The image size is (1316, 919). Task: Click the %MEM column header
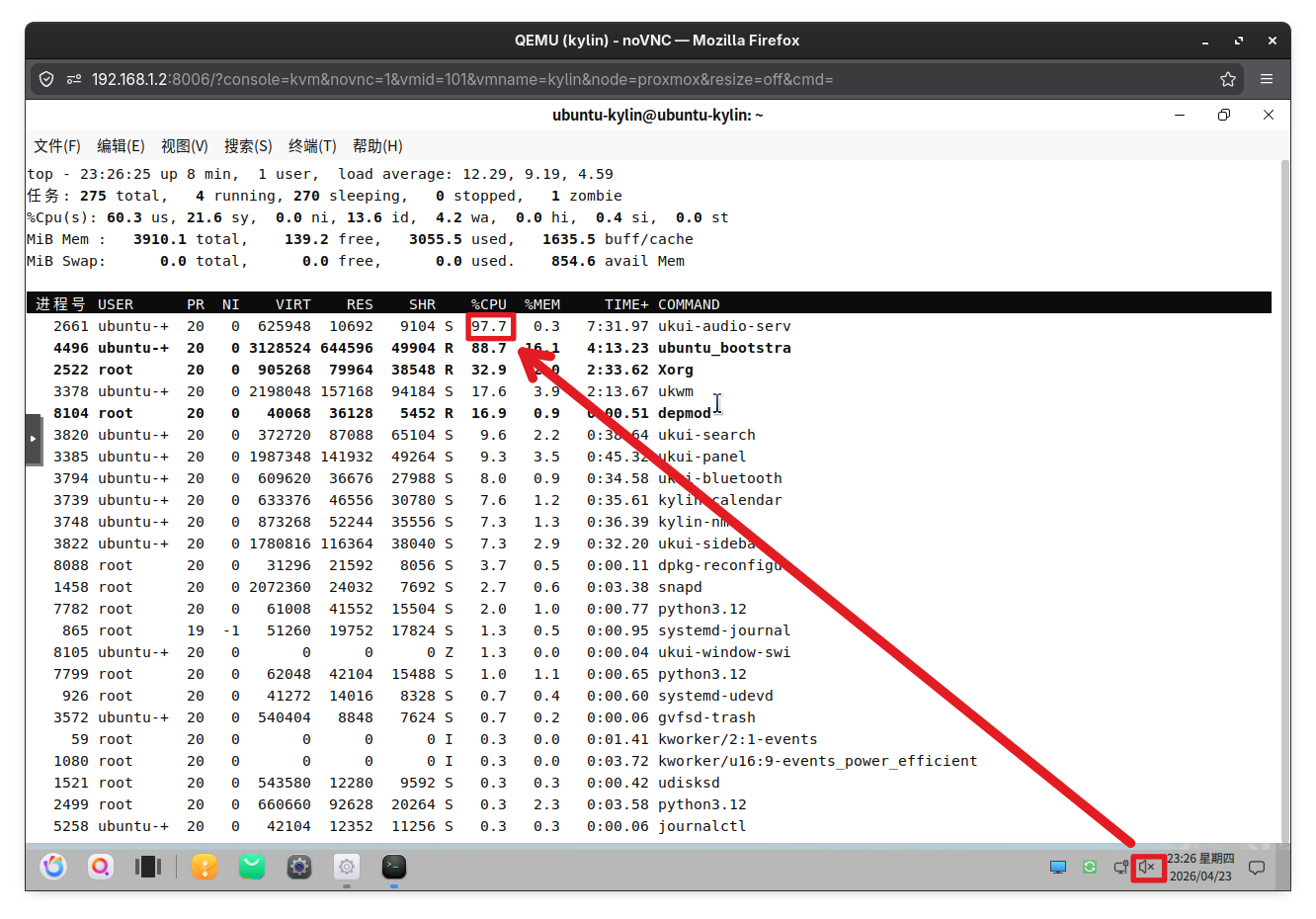(x=542, y=304)
